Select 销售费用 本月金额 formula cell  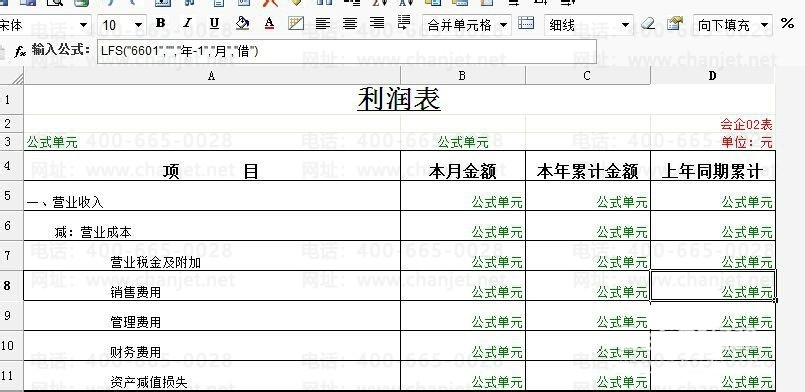pos(463,286)
